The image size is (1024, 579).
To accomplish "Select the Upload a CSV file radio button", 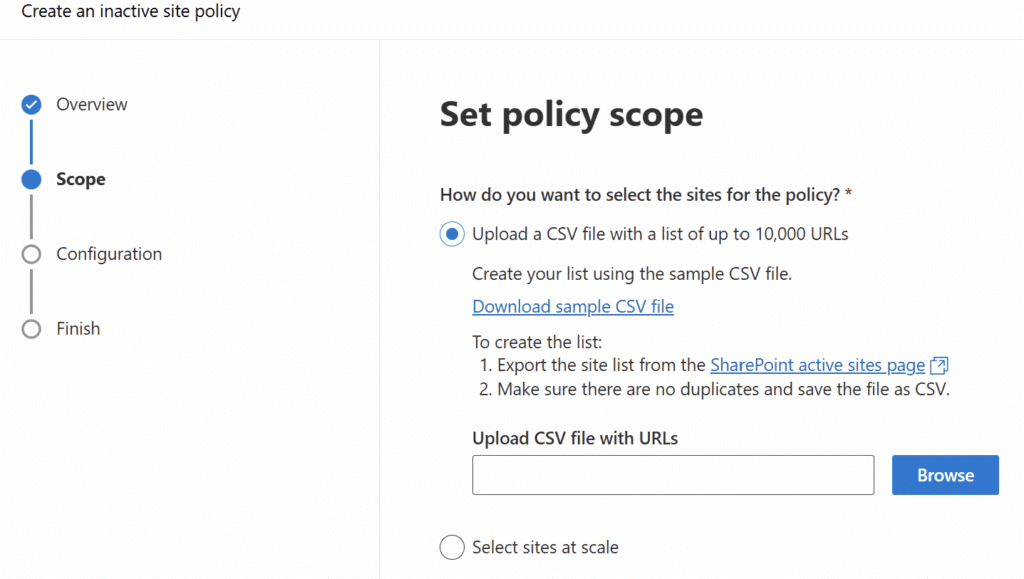I will coord(453,234).
